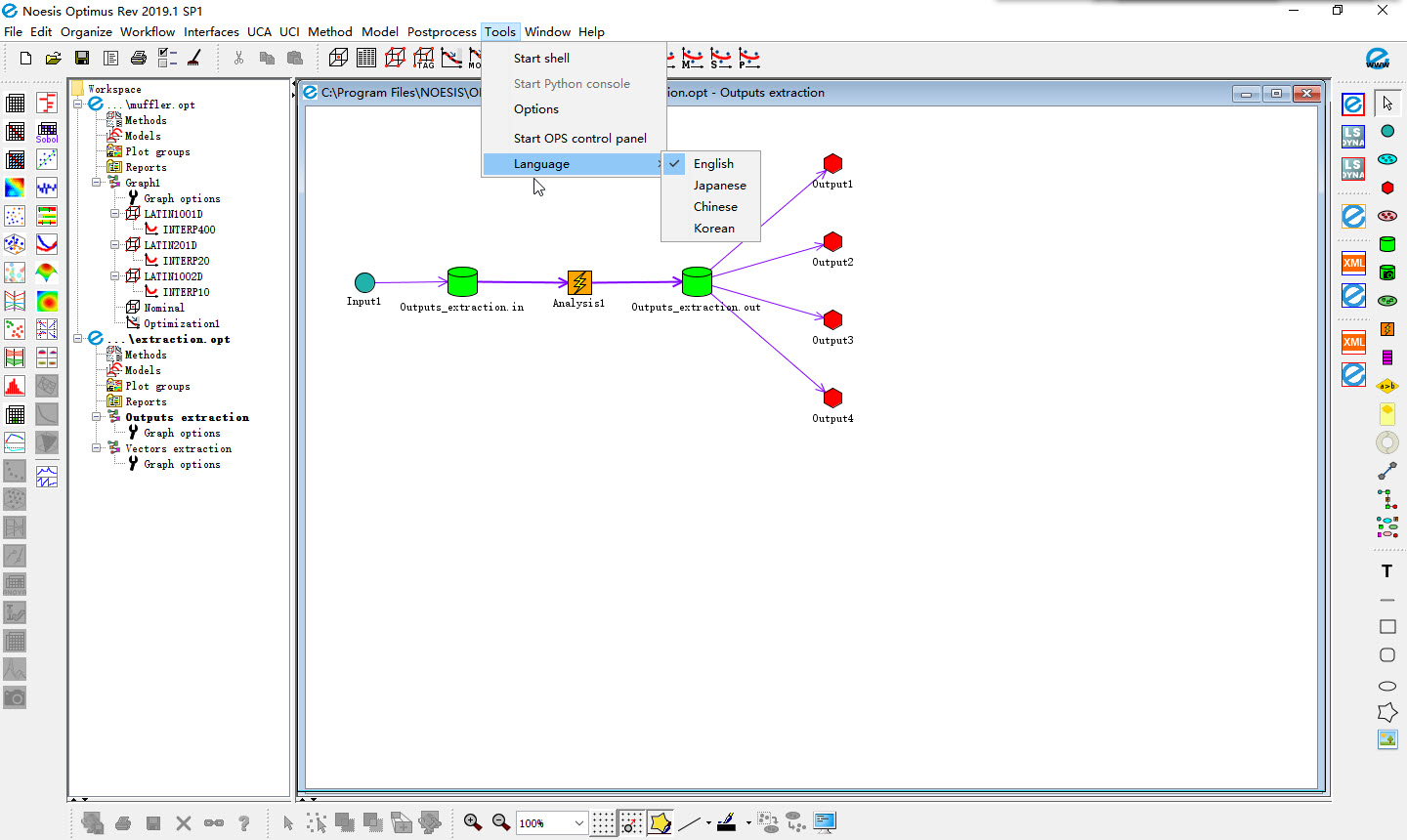Select the rectangle shape tool

click(1387, 626)
